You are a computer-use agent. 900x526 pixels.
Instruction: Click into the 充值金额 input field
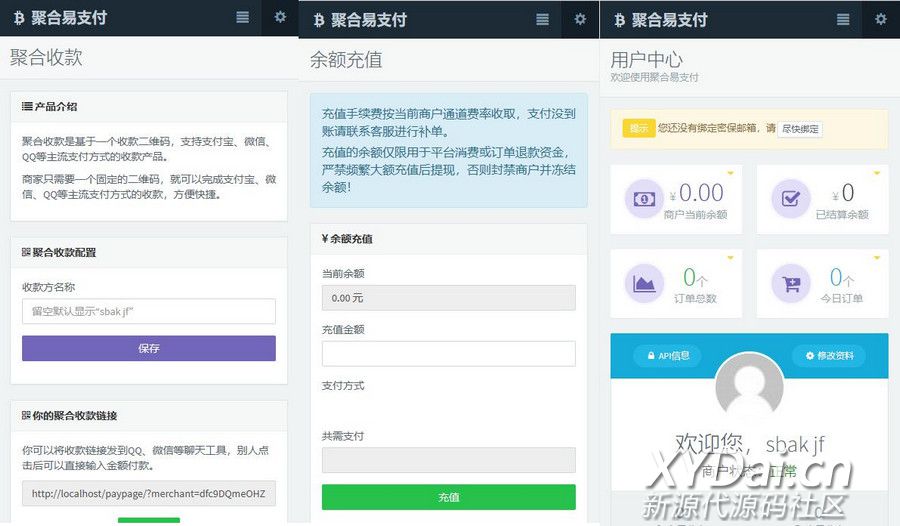pos(448,354)
